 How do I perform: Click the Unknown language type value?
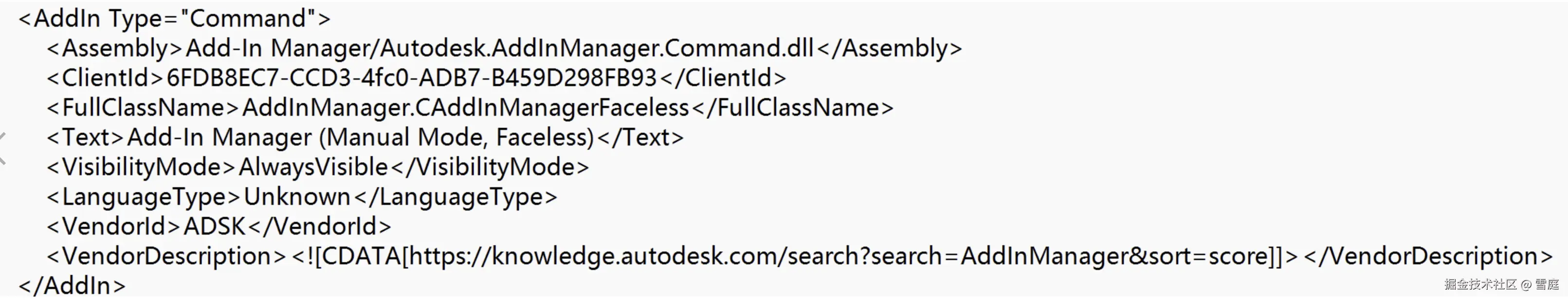[297, 197]
